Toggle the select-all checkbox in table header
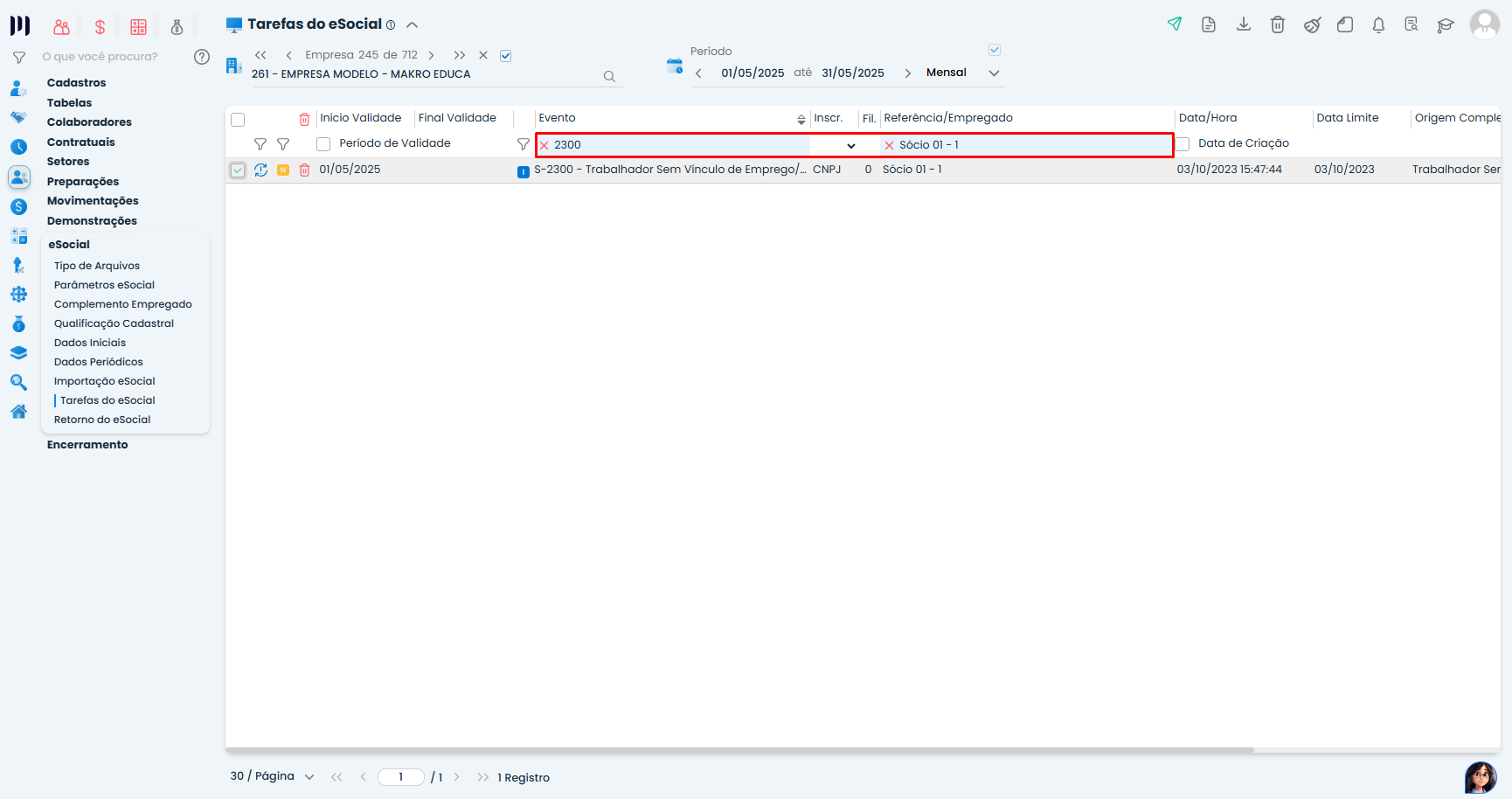1512x799 pixels. click(x=238, y=120)
